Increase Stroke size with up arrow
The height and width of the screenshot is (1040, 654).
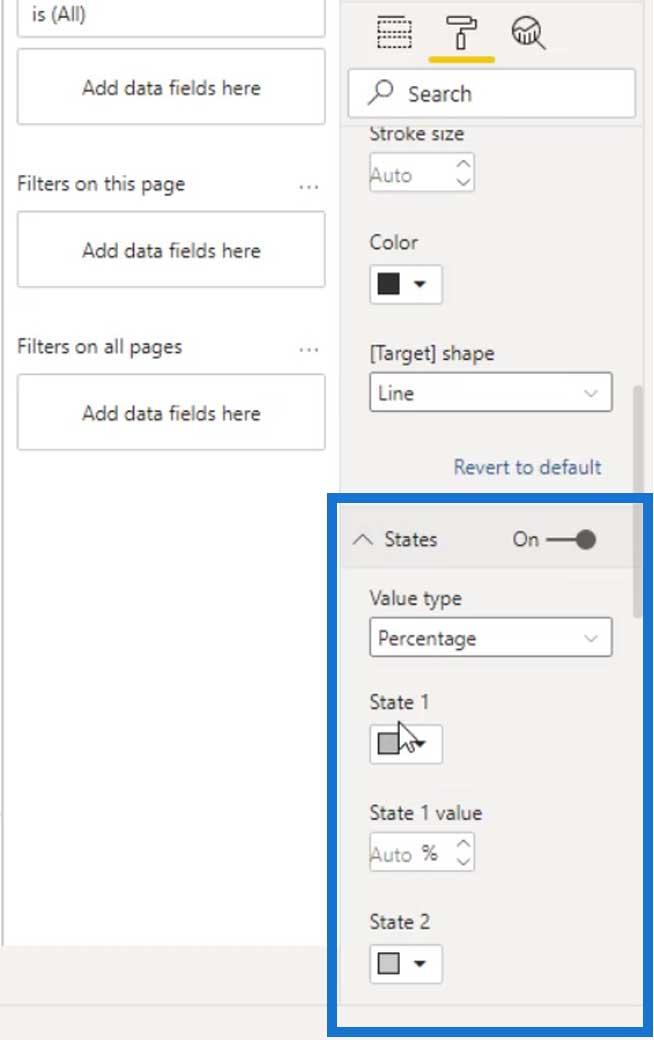[464, 163]
